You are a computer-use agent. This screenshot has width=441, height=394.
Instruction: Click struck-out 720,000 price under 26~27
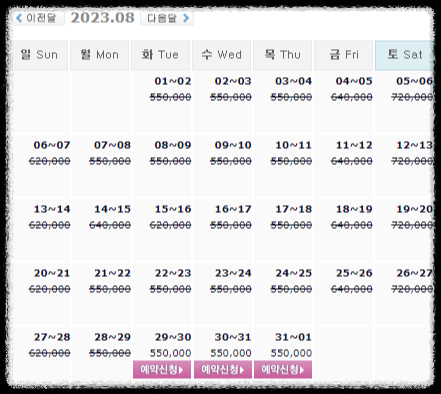[412, 289]
